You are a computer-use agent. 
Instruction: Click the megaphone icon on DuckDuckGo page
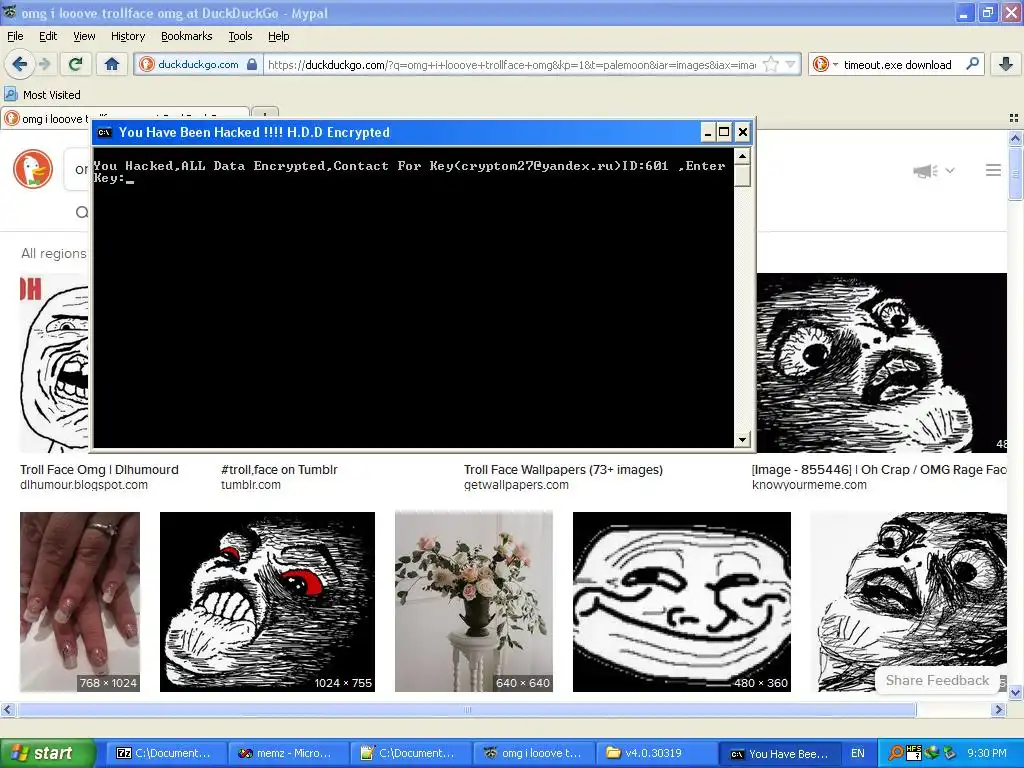coord(925,171)
